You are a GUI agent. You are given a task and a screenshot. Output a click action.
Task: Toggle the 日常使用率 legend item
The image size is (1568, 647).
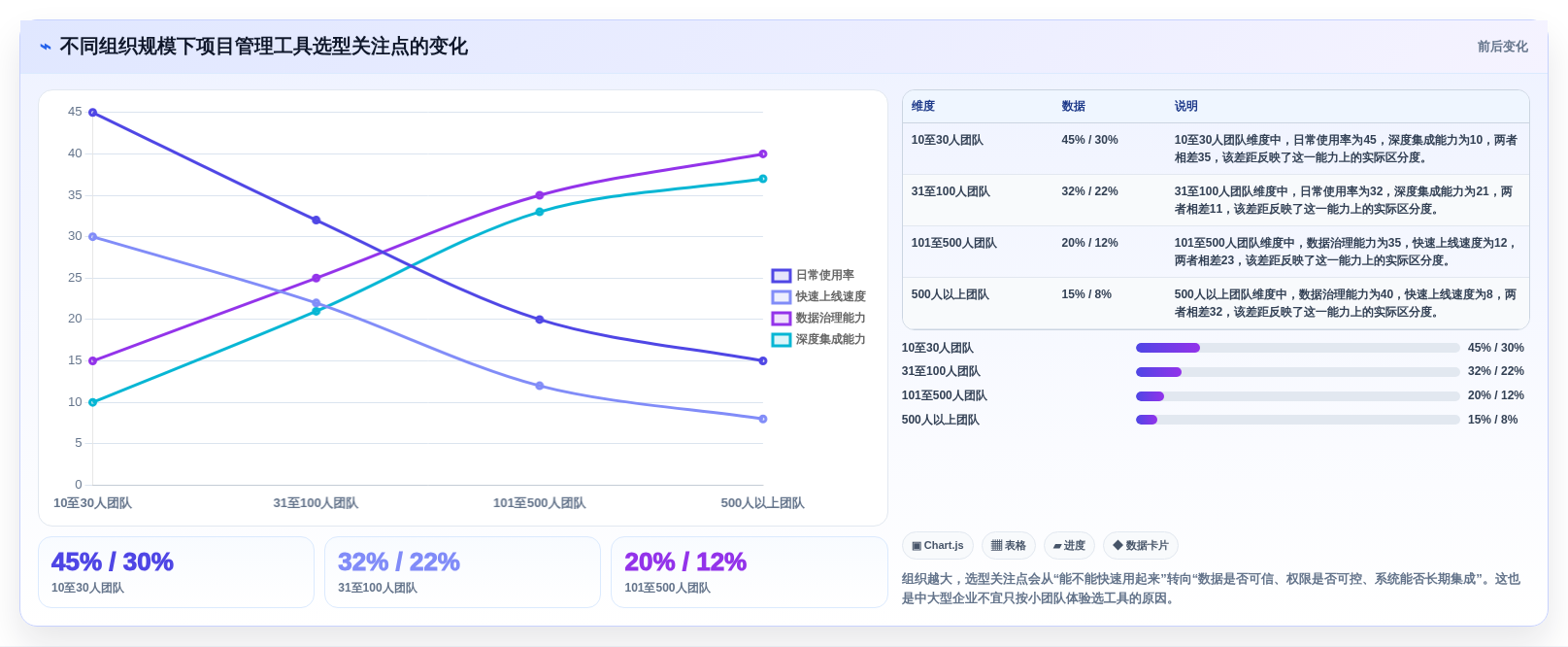coord(814,276)
